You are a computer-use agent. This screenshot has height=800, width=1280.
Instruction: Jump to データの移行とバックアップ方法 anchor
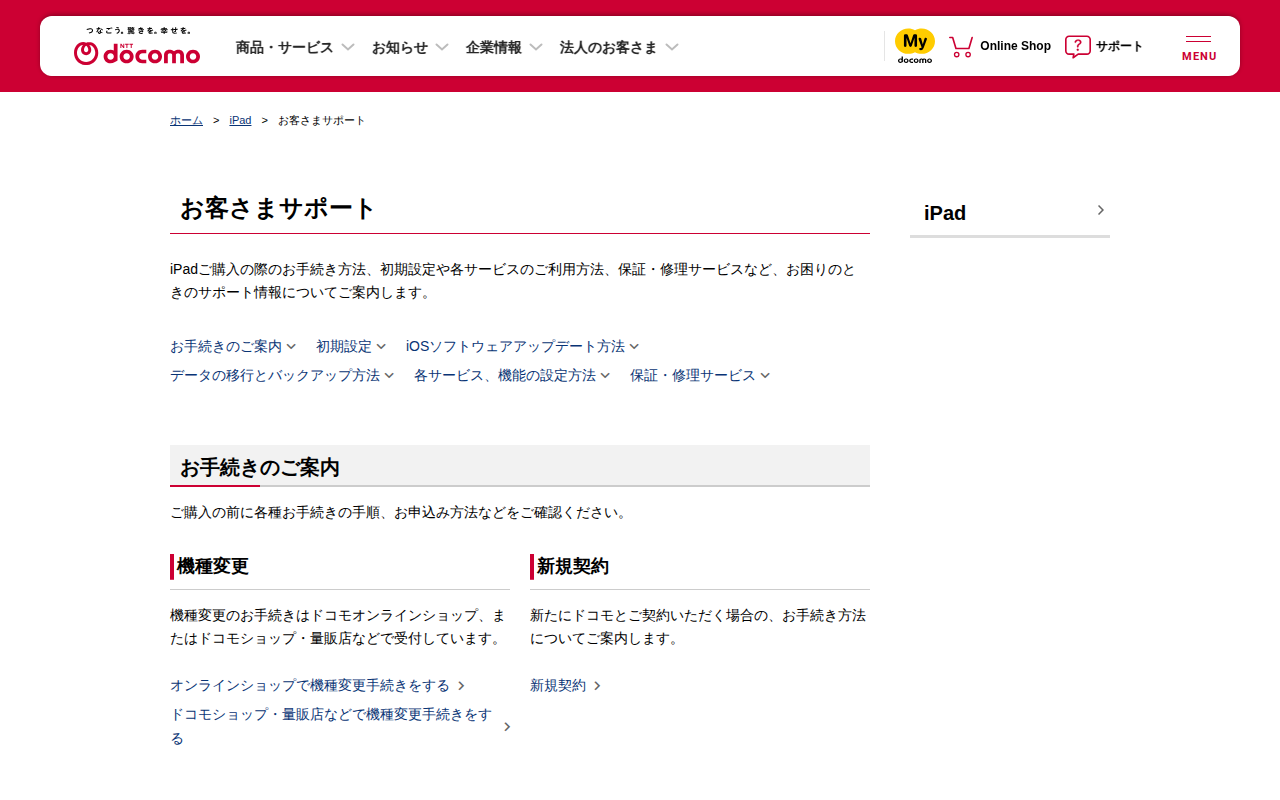(x=282, y=376)
